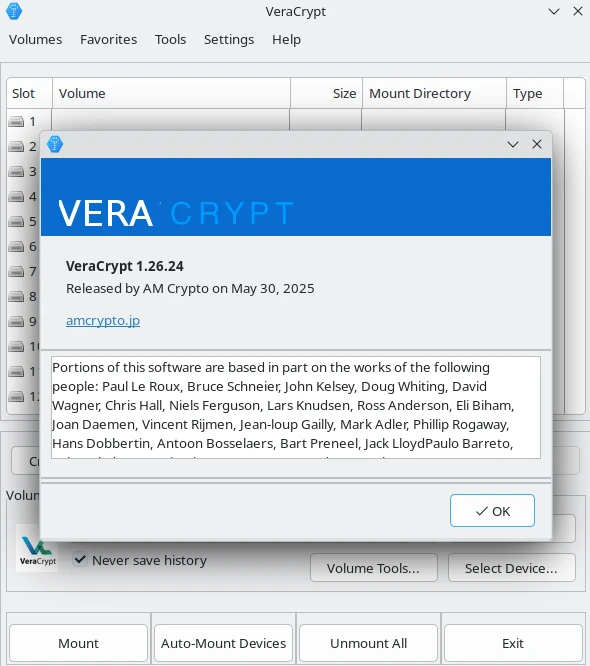Select drive slot 1 icon
This screenshot has height=666, width=590.
(x=16, y=122)
